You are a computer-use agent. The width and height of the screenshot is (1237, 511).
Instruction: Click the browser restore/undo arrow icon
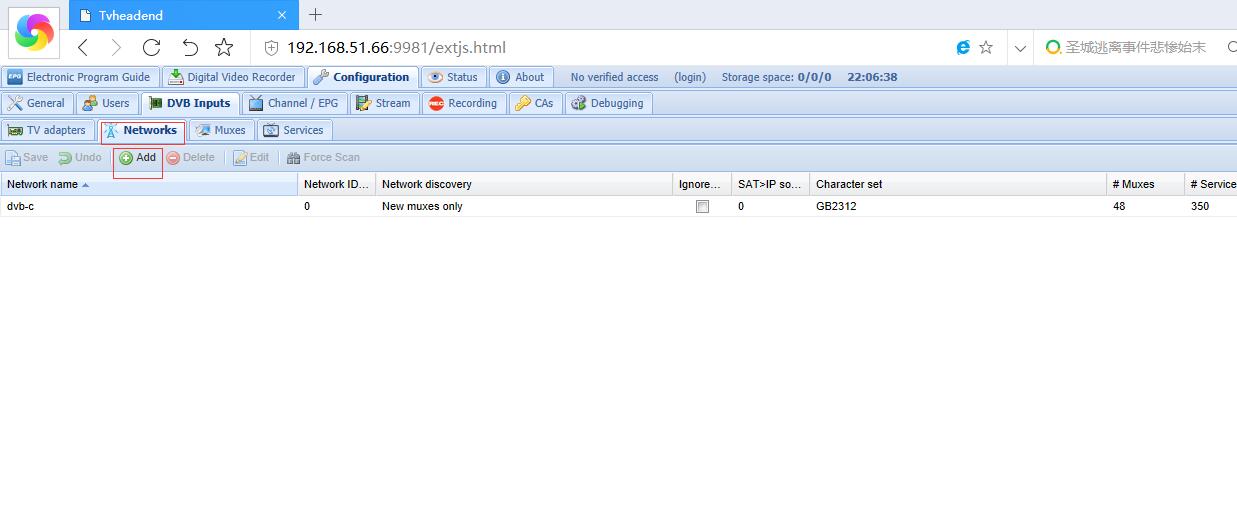click(189, 47)
